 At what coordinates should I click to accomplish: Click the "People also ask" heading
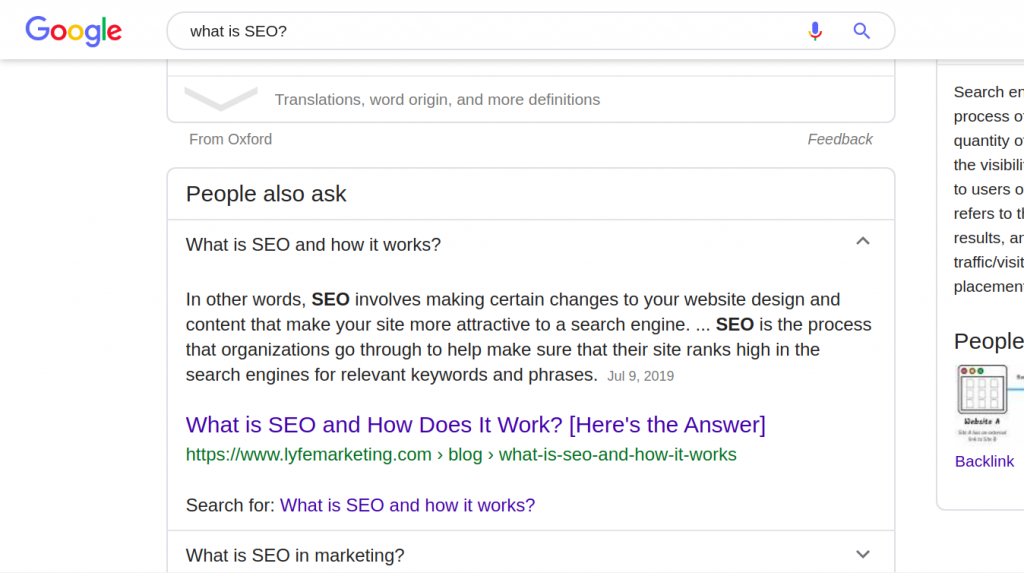tap(266, 194)
